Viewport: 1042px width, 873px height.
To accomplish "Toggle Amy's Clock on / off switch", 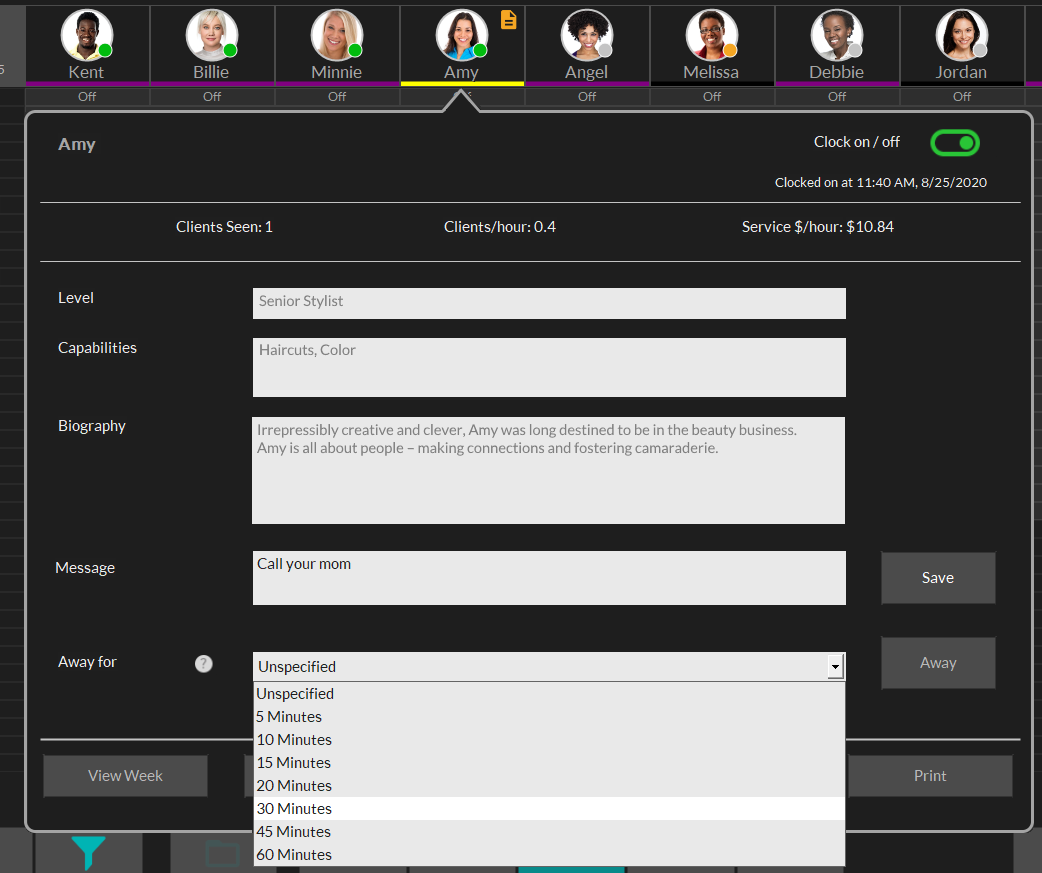I will pos(954,142).
